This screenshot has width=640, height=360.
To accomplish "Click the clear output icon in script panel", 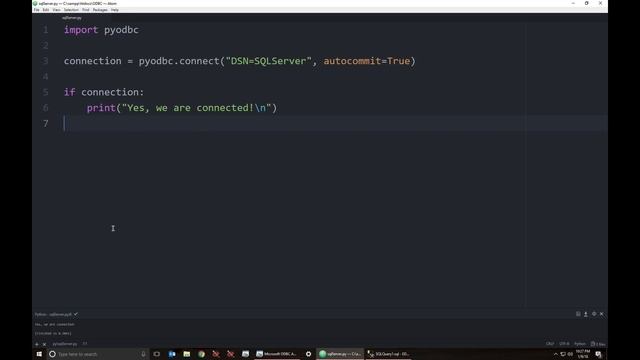I will (x=578, y=314).
